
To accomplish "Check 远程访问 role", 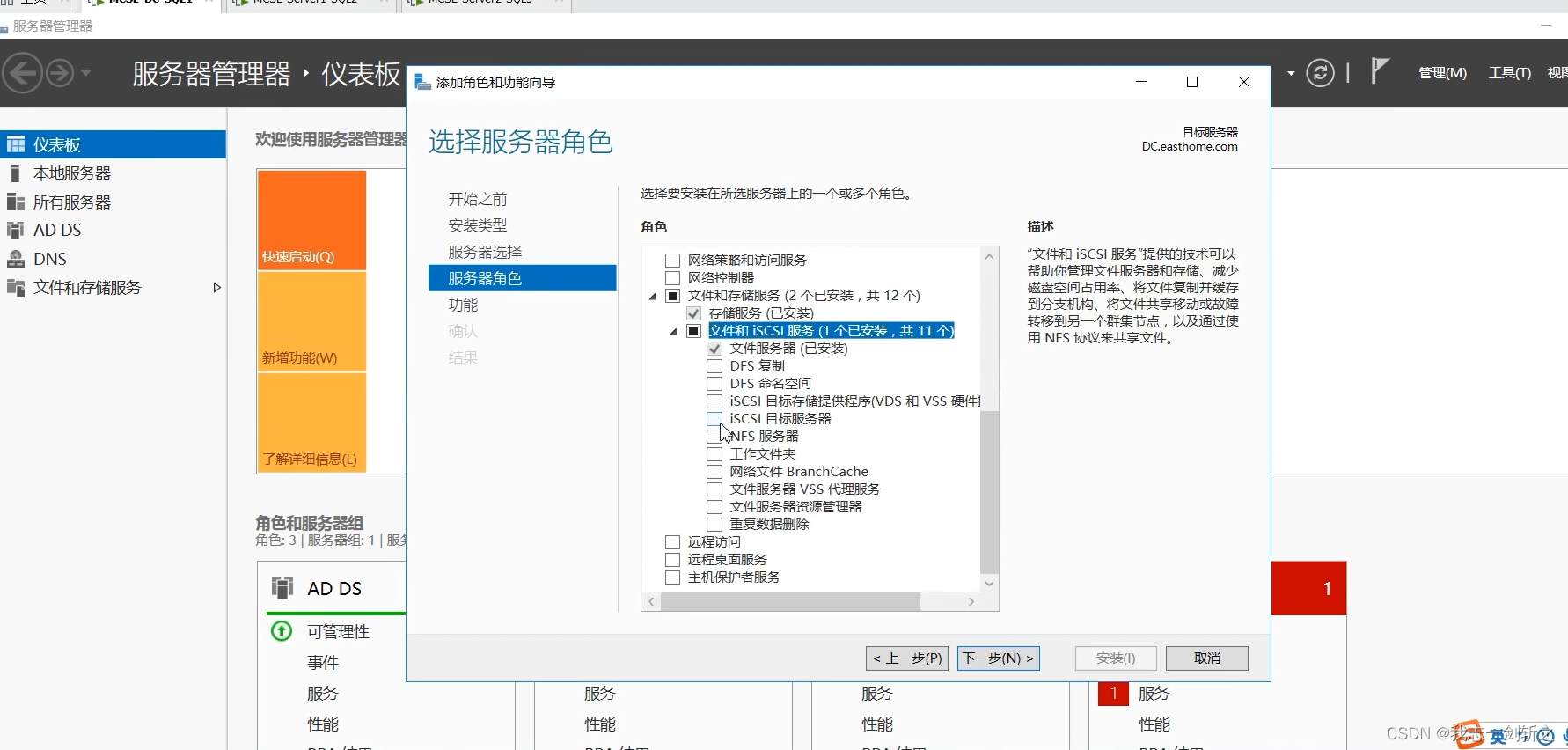I will click(x=673, y=542).
